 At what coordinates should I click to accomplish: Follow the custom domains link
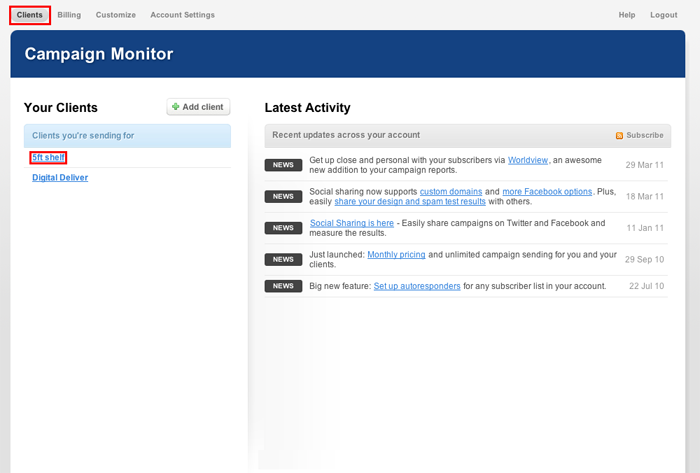[x=451, y=192]
